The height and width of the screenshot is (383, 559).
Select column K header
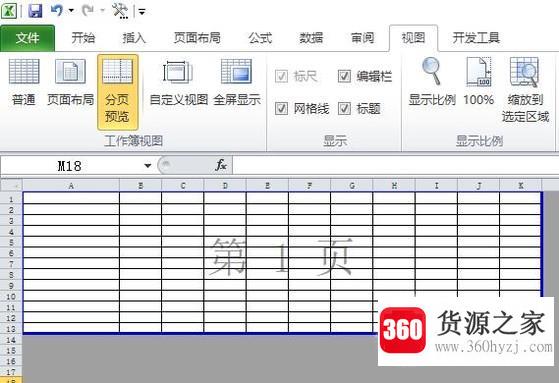[x=521, y=185]
